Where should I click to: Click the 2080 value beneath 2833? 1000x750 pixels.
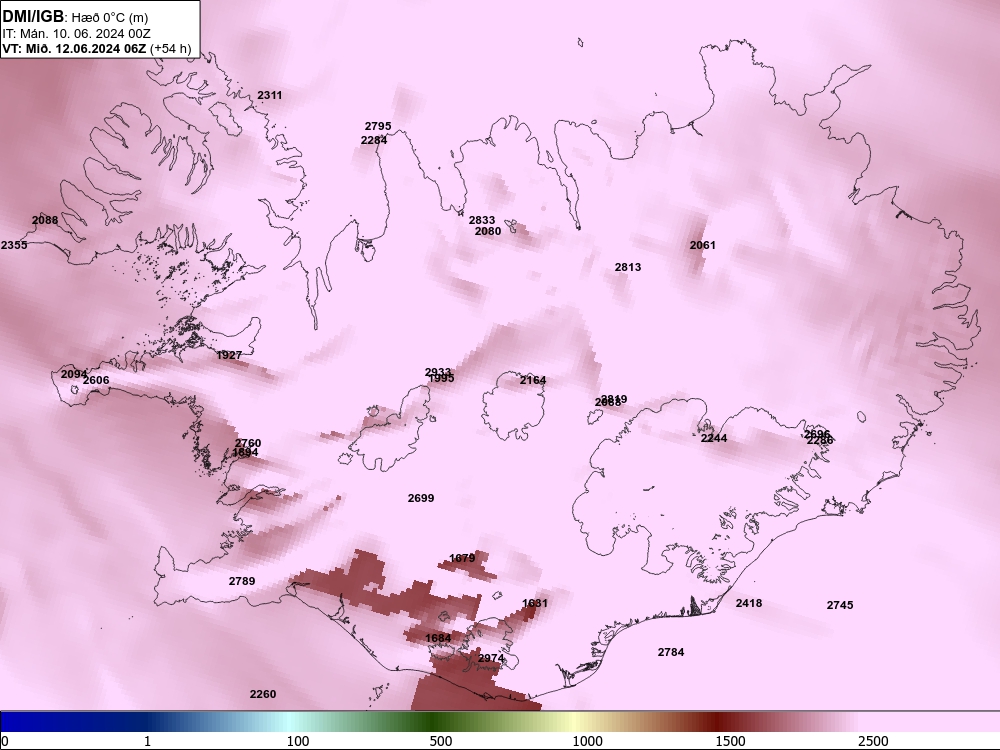coord(487,232)
